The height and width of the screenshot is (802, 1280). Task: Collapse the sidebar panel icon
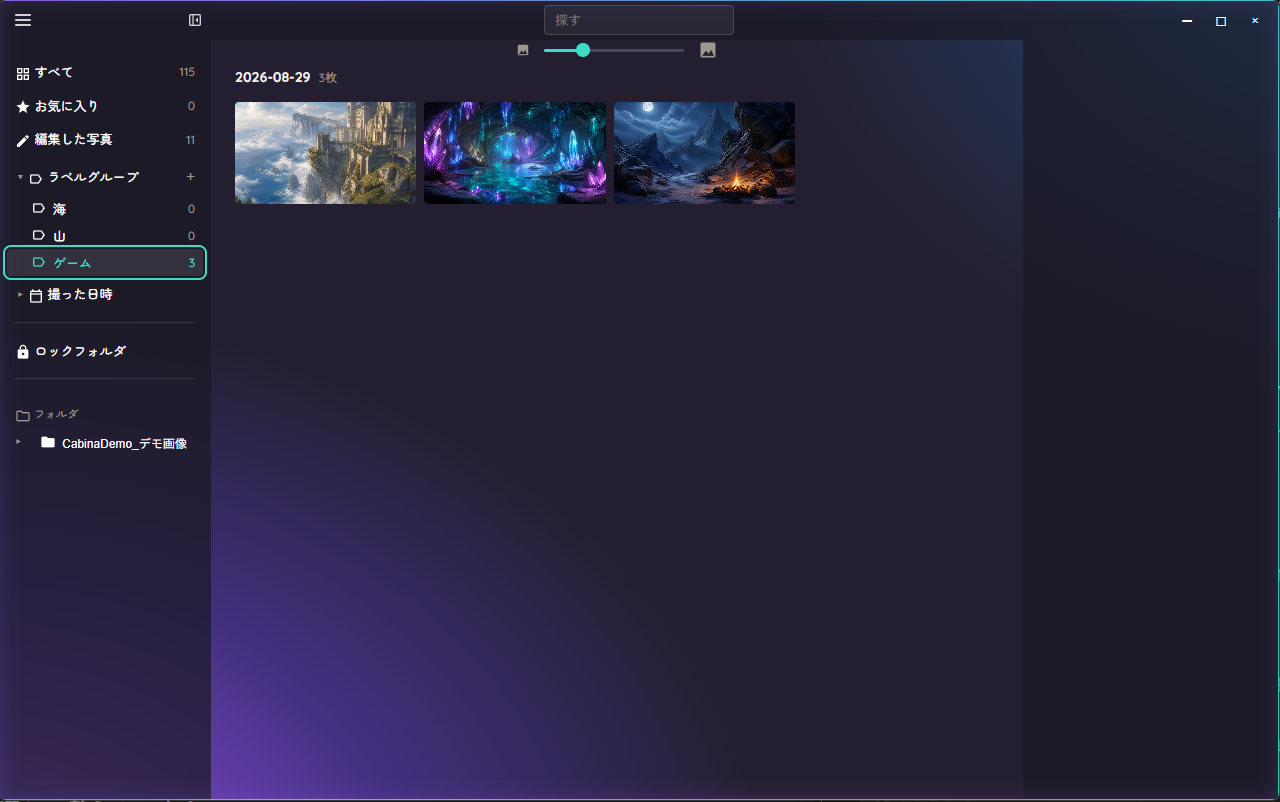click(x=195, y=20)
